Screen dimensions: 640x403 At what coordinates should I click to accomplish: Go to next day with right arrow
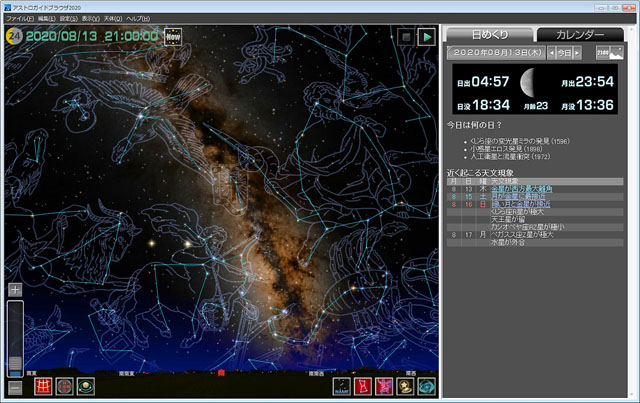click(577, 52)
